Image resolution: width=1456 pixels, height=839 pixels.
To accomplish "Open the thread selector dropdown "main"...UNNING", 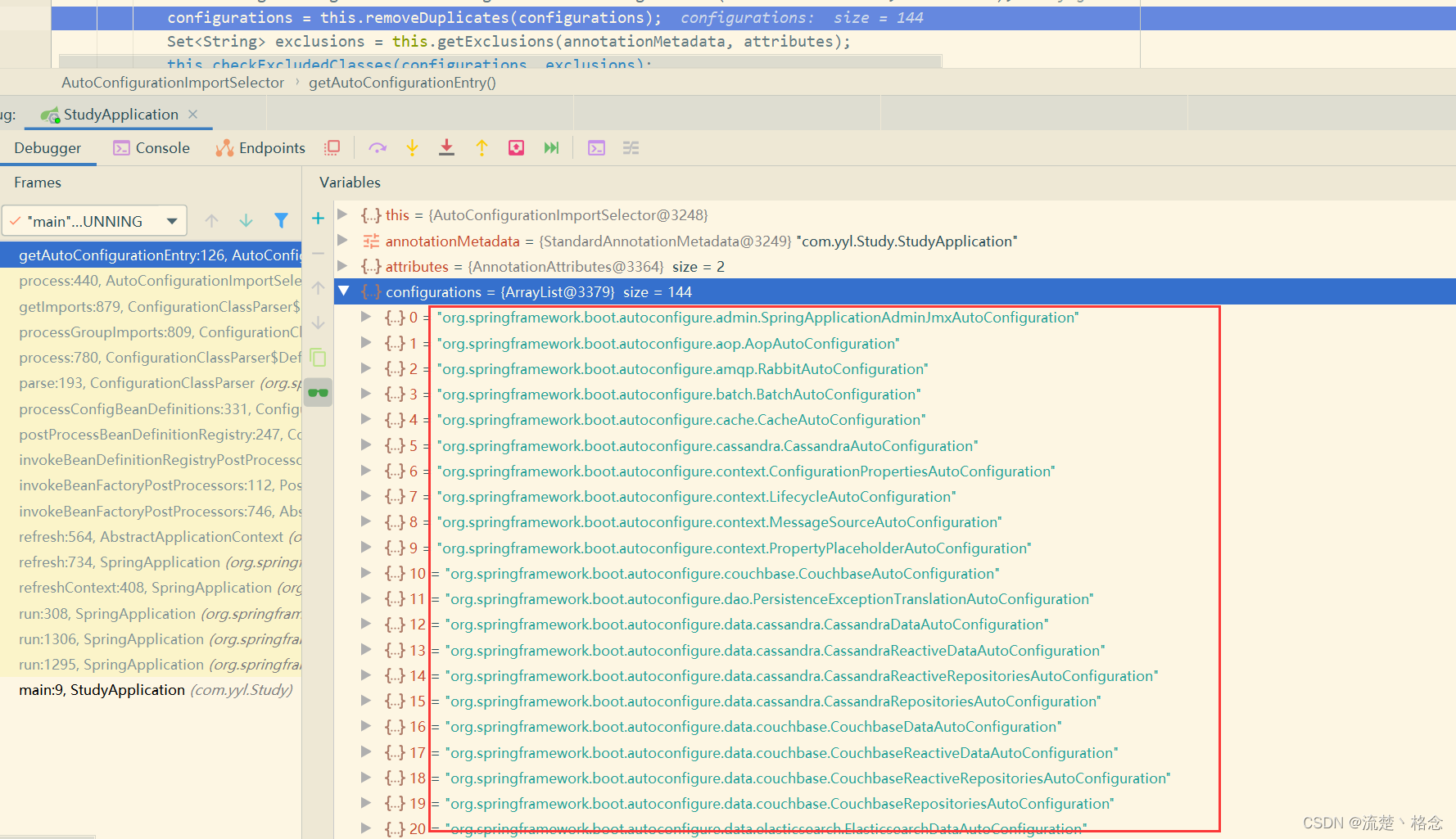I will click(95, 221).
